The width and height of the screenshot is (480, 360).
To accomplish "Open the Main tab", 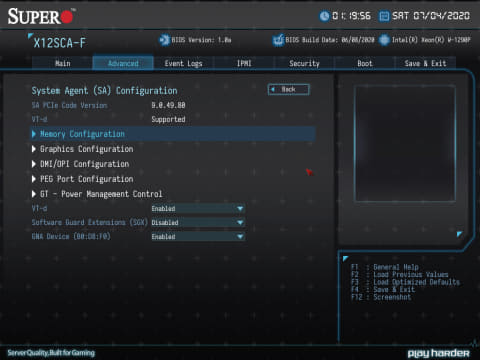I will (62, 63).
